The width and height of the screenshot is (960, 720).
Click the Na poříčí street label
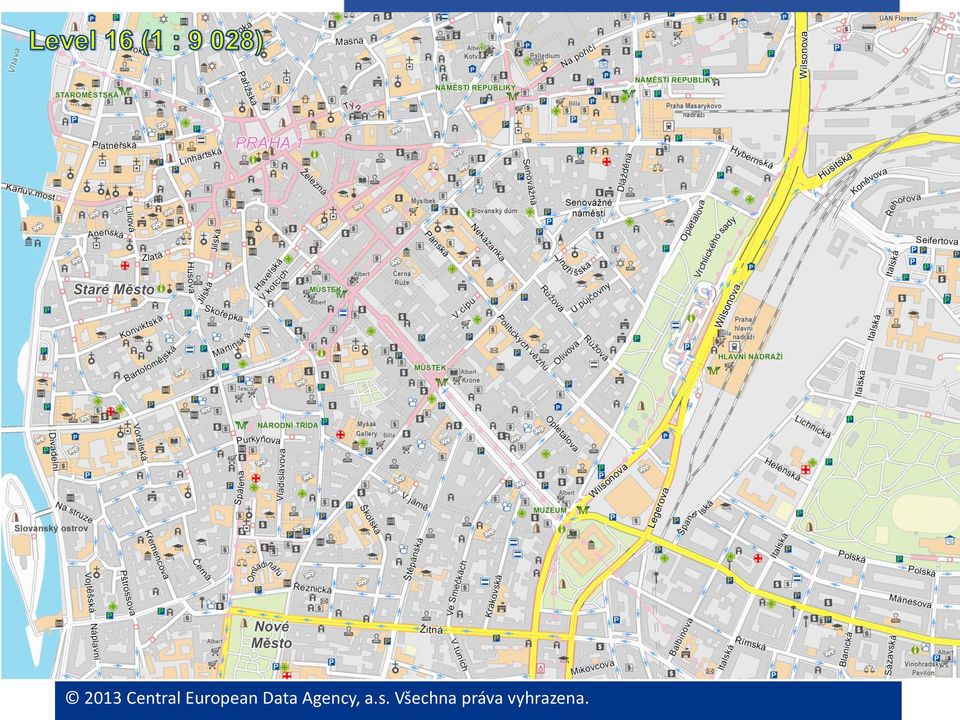[x=576, y=54]
